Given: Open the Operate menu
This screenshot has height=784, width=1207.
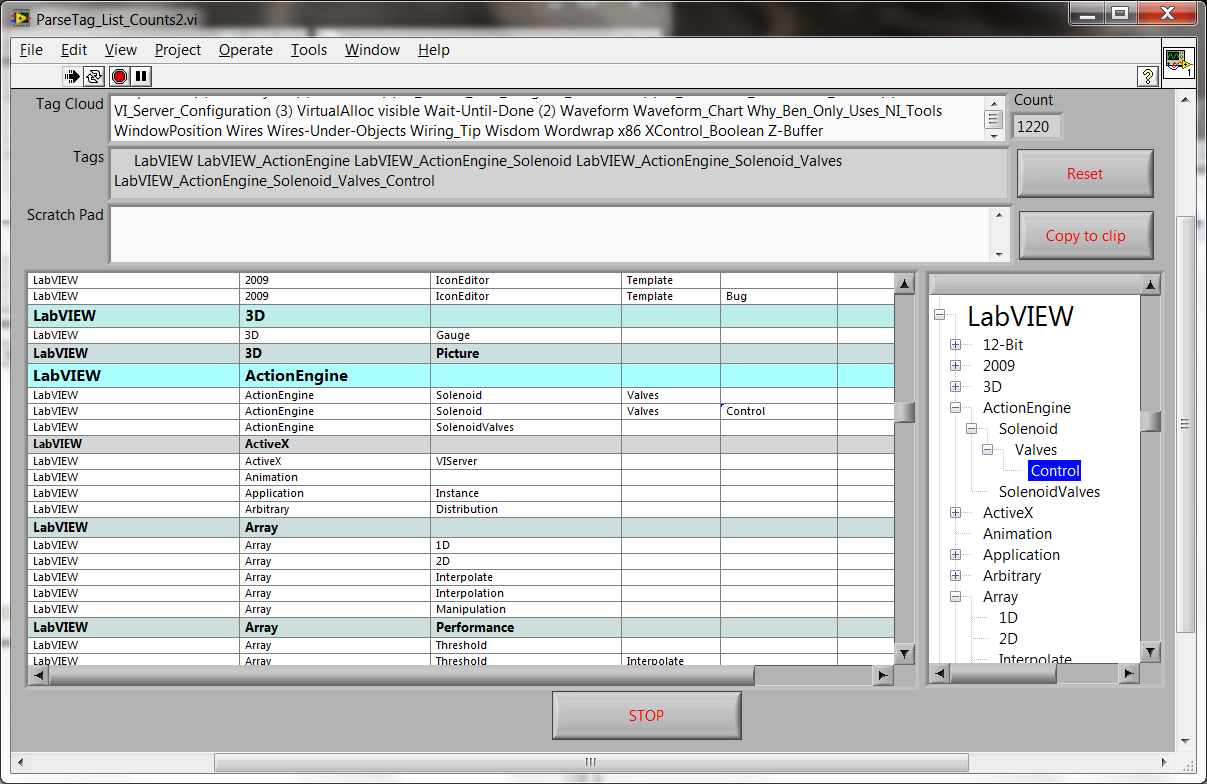Looking at the screenshot, I should coord(246,50).
